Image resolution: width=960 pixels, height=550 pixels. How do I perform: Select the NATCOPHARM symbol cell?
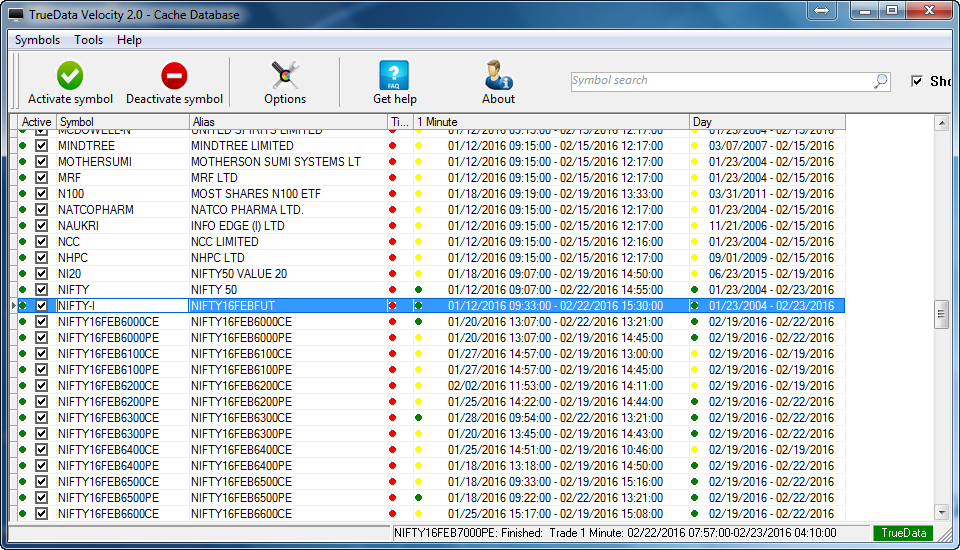tap(123, 209)
